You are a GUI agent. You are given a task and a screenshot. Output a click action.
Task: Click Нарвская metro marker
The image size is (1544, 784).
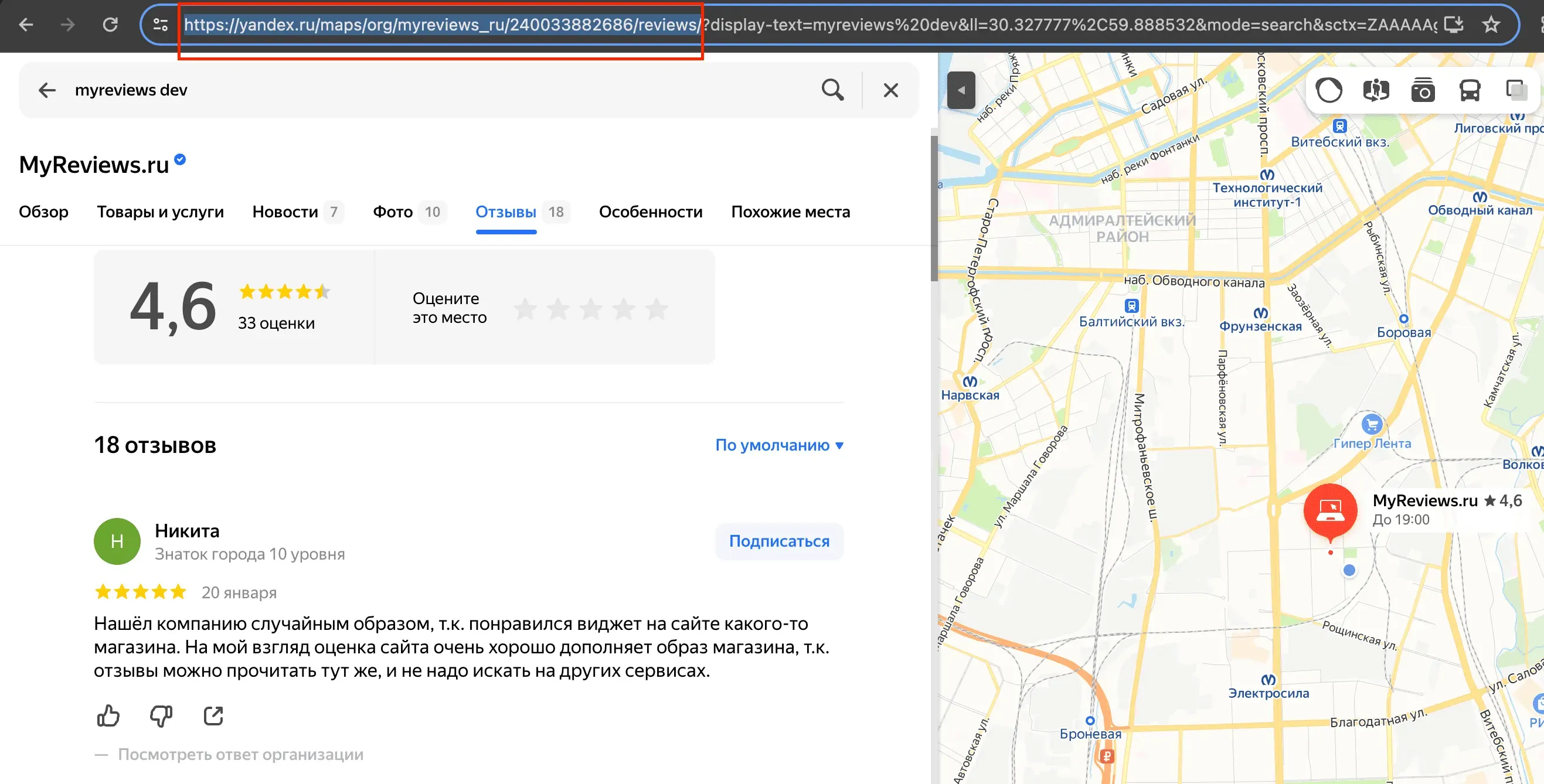(x=970, y=381)
